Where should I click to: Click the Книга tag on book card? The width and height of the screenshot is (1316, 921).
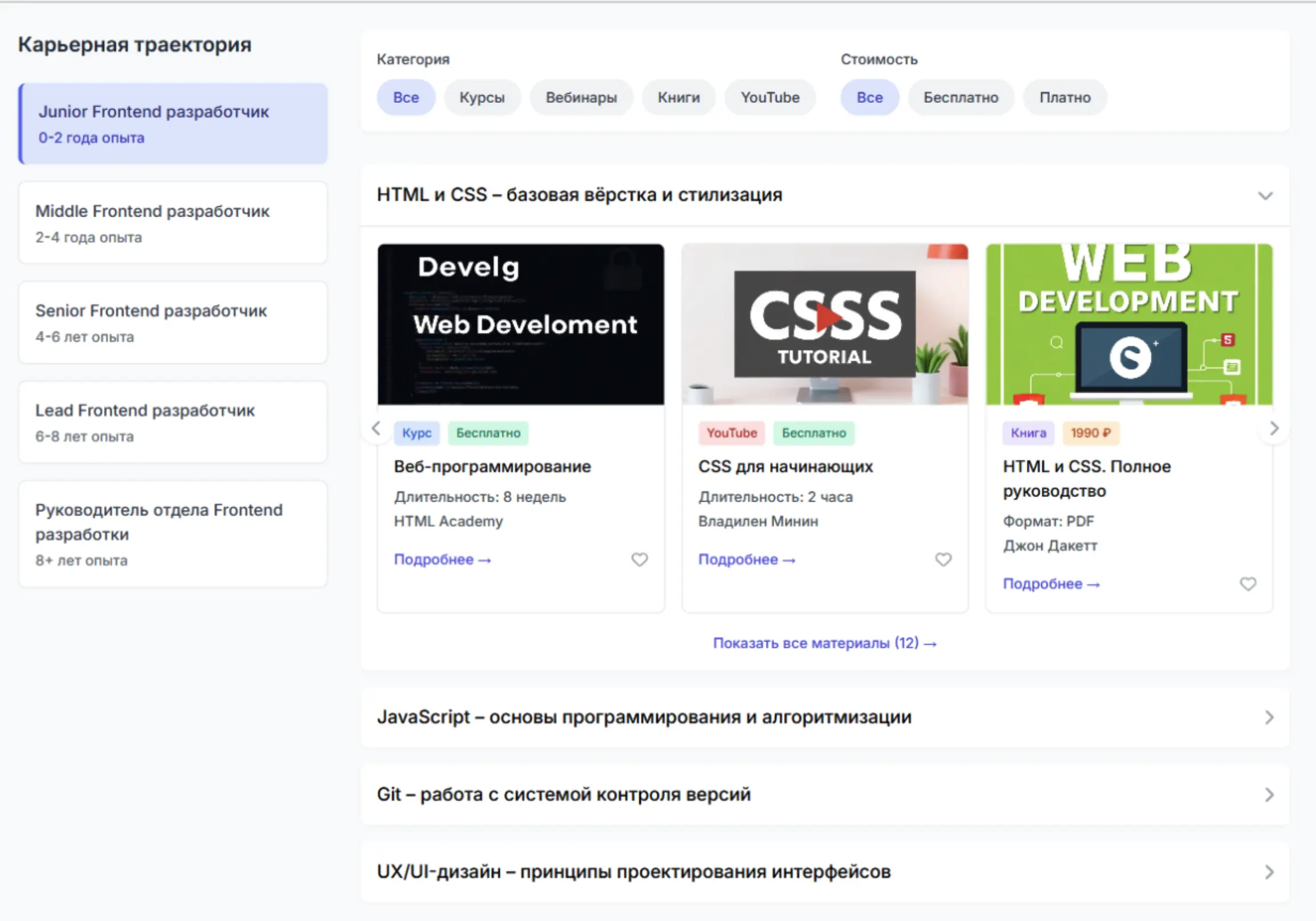[1028, 433]
